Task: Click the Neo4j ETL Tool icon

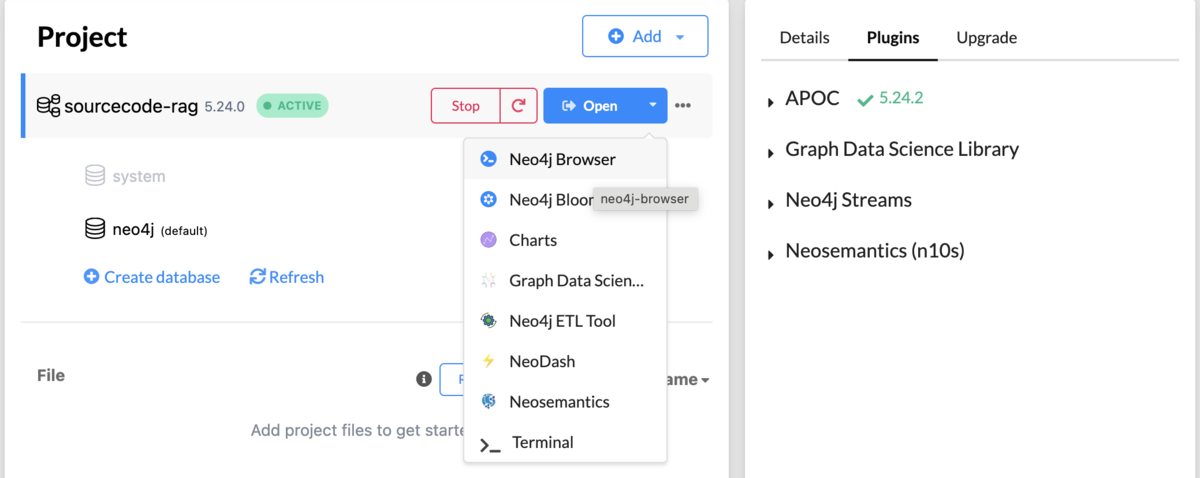Action: click(488, 321)
